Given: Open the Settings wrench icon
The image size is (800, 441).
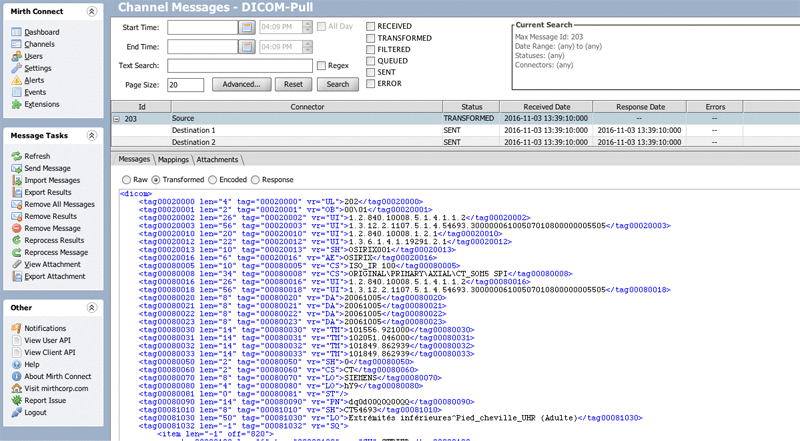Looking at the screenshot, I should coord(16,68).
